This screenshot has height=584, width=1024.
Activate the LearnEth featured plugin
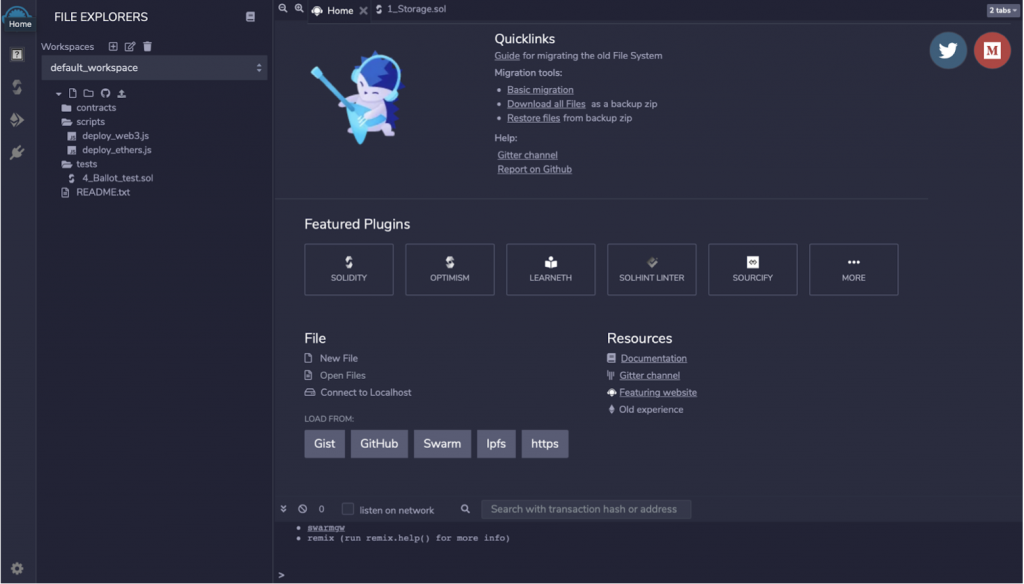[x=551, y=270]
